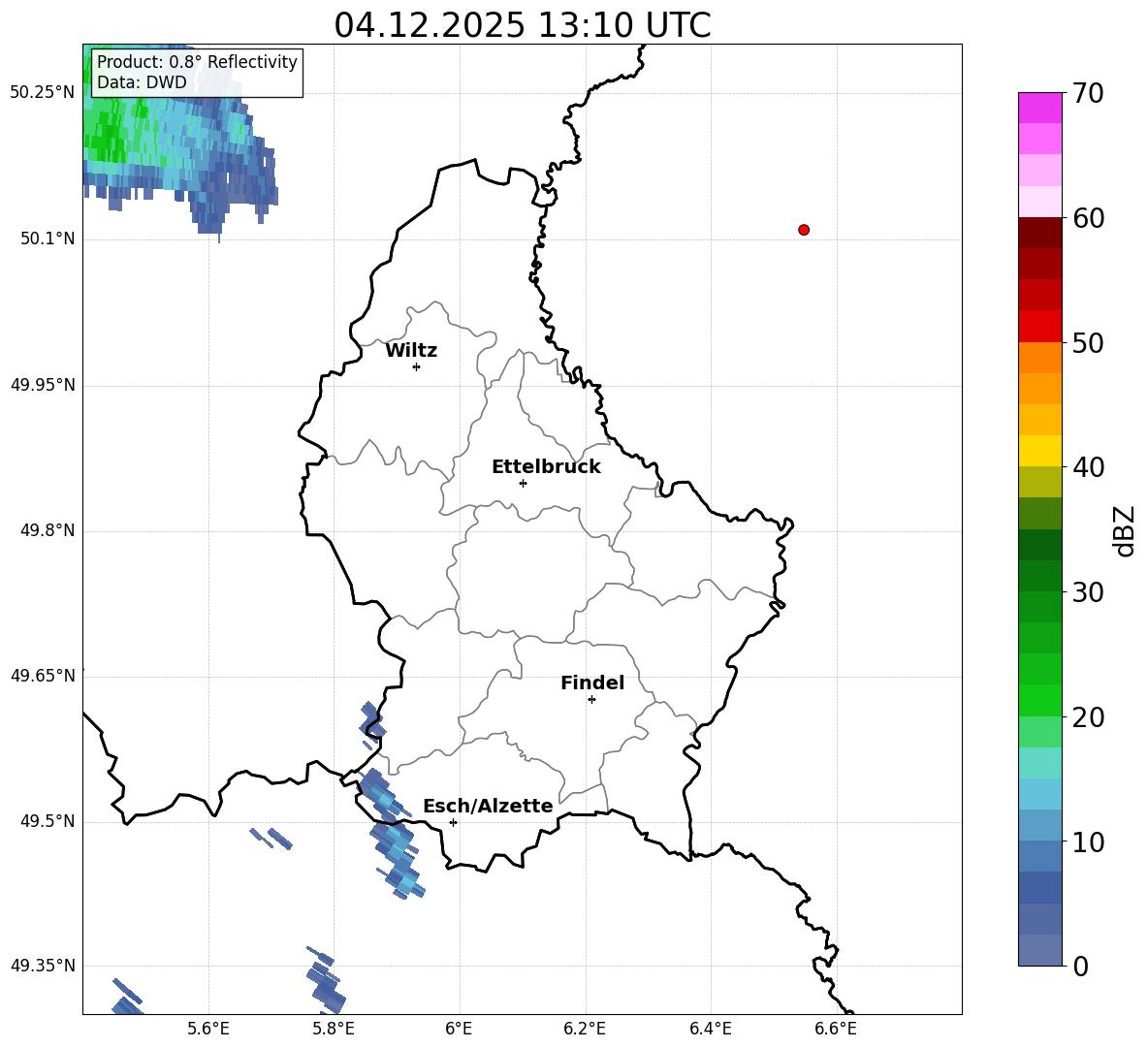Image resolution: width=1148 pixels, height=1048 pixels.
Task: Click the 'Findel' city label
Action: 592,683
